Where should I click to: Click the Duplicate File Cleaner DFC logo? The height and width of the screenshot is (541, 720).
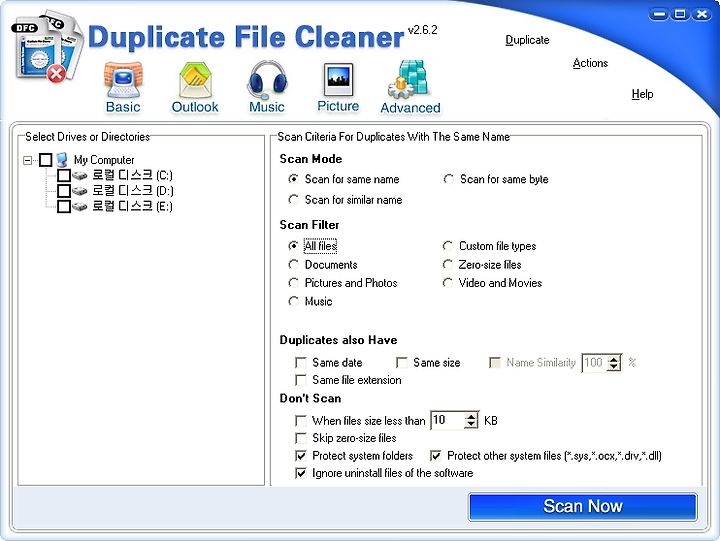[48, 48]
